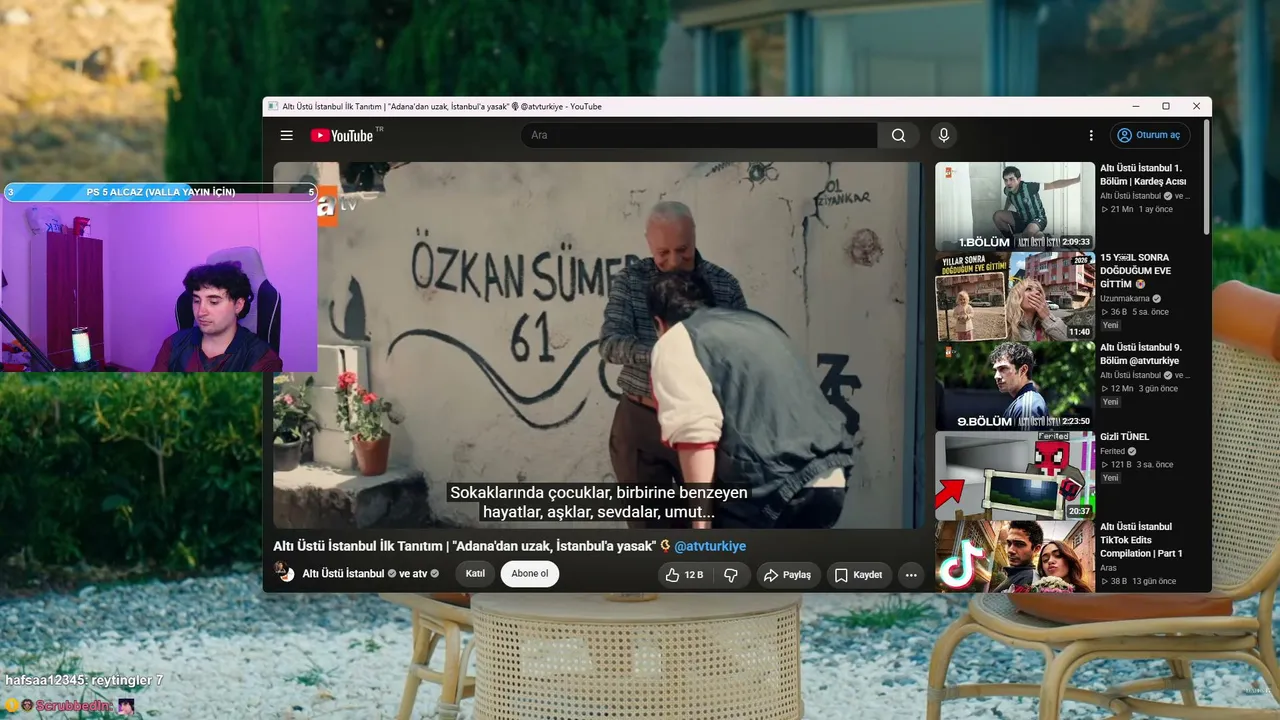Click the Aras channel name
Viewport: 1280px width, 720px height.
(1108, 568)
